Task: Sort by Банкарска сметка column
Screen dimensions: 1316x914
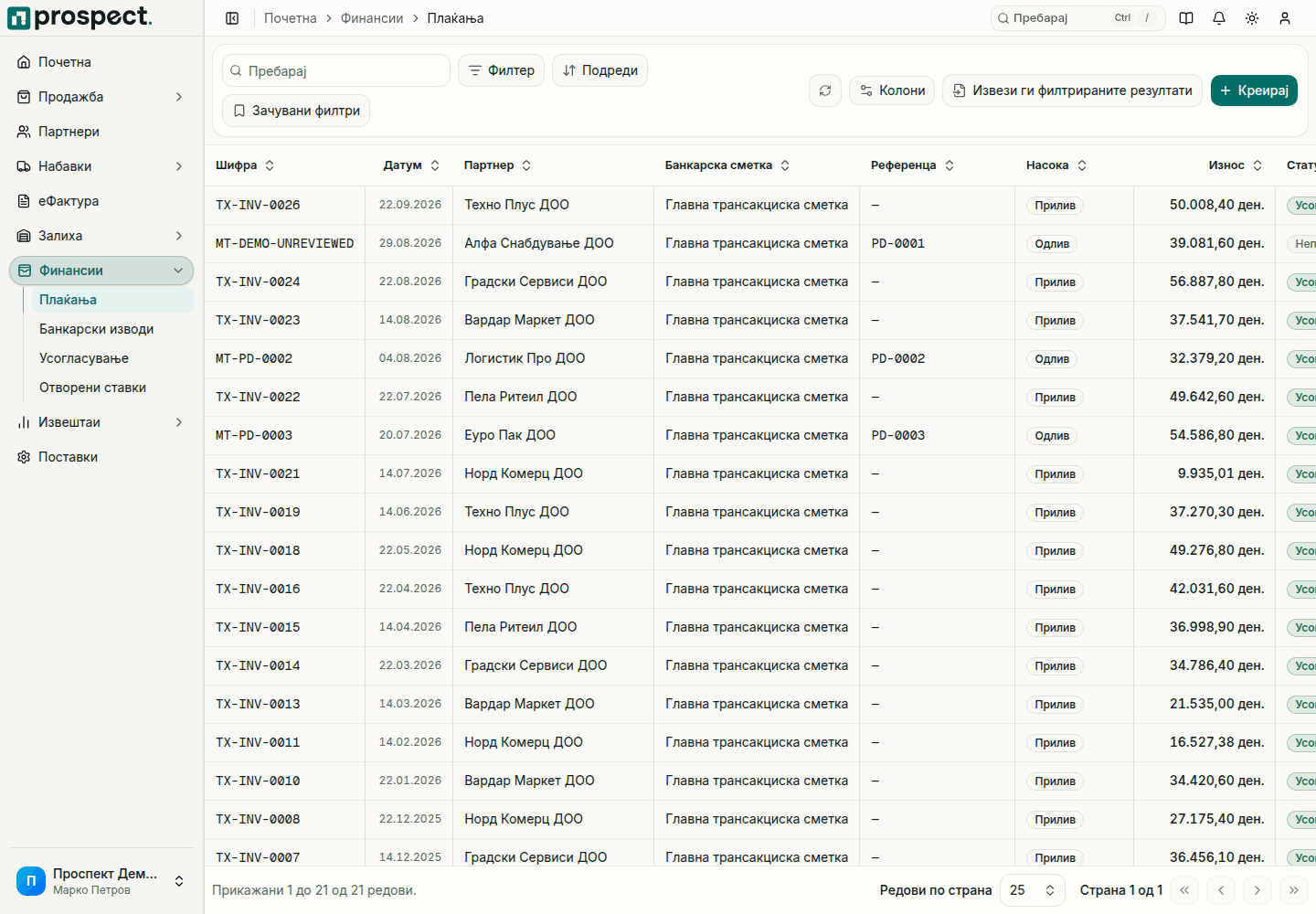Action: (x=727, y=165)
